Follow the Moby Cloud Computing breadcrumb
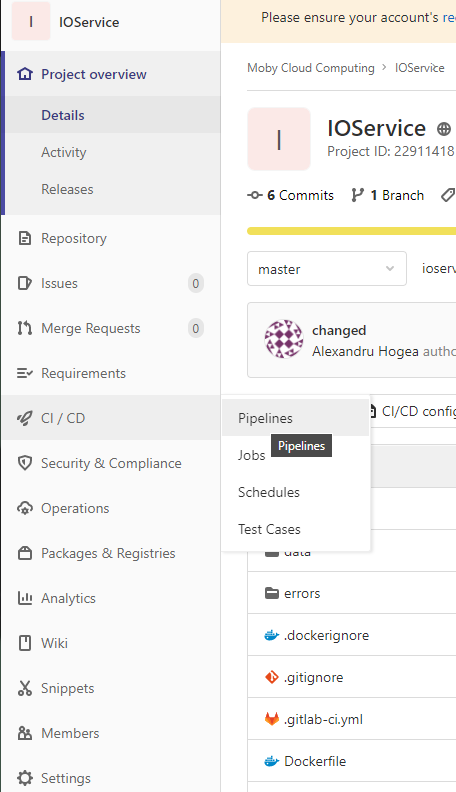Viewport: 456px width, 792px height. (x=311, y=68)
